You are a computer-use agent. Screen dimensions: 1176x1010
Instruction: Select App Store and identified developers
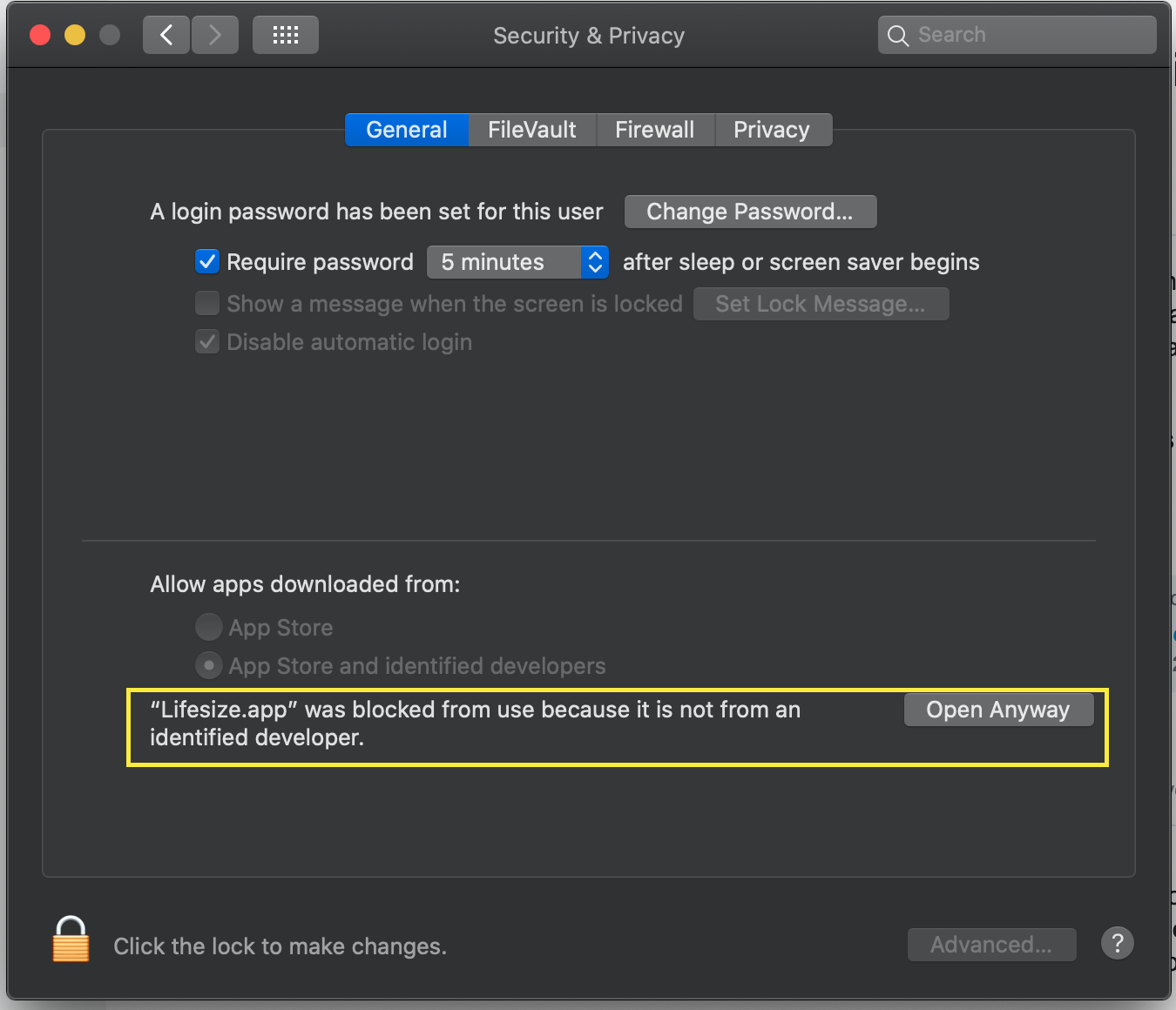(208, 665)
